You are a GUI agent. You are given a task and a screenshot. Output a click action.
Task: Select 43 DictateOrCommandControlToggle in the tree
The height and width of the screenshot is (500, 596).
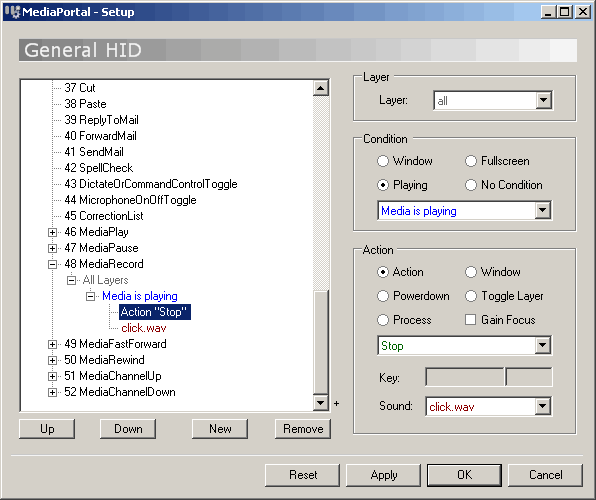pyautogui.click(x=151, y=184)
